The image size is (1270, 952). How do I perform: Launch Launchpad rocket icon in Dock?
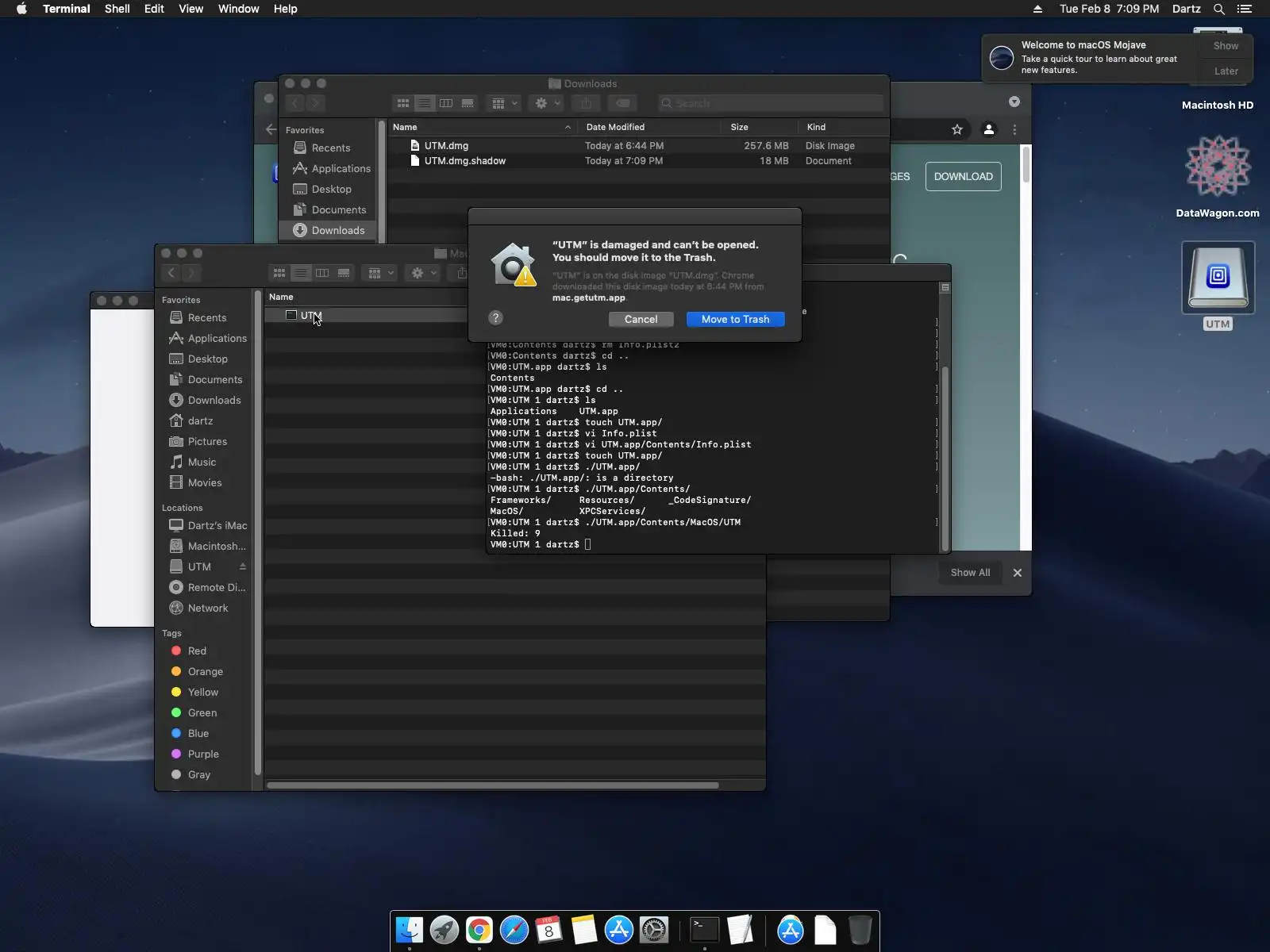pos(444,930)
